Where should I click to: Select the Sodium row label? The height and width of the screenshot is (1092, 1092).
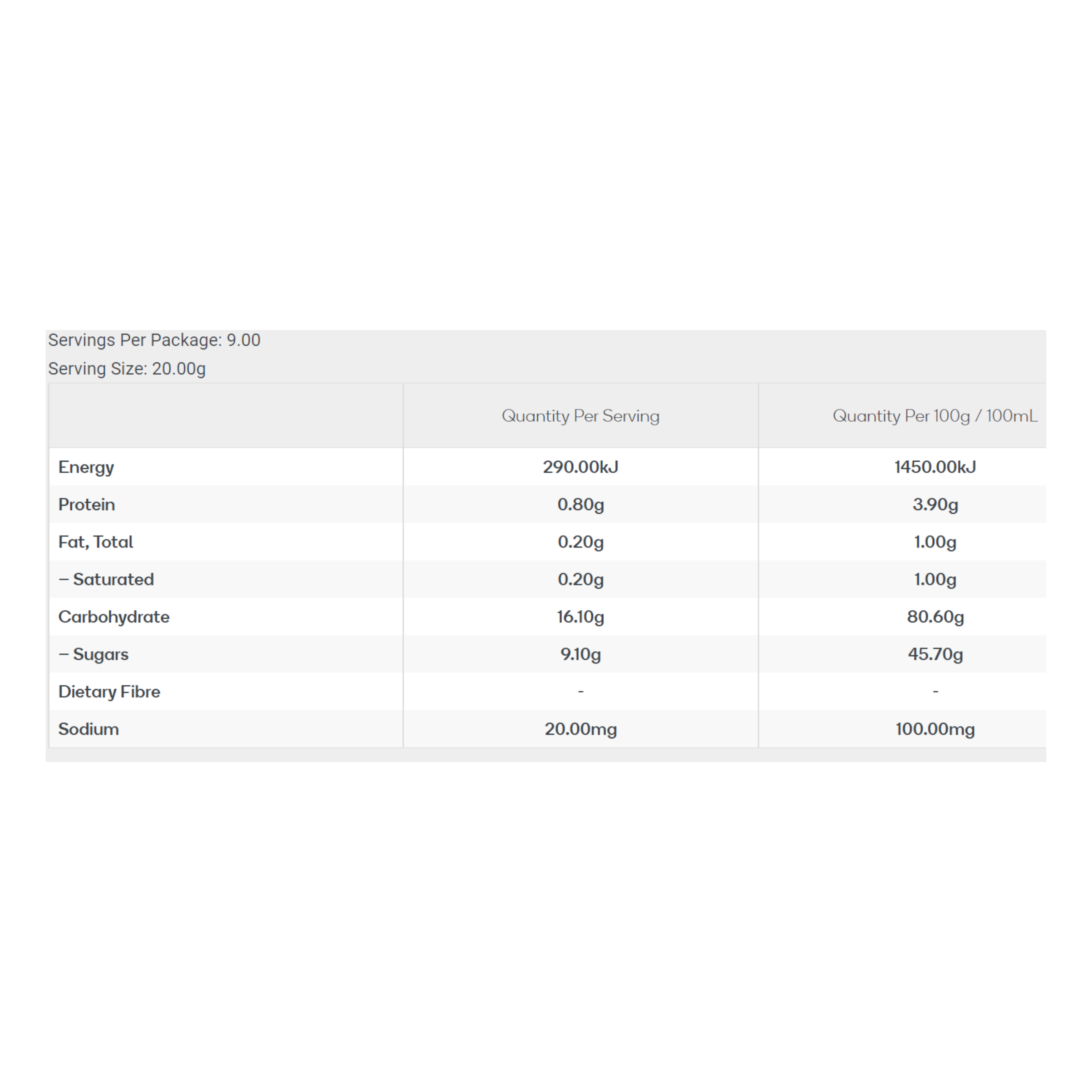(88, 729)
